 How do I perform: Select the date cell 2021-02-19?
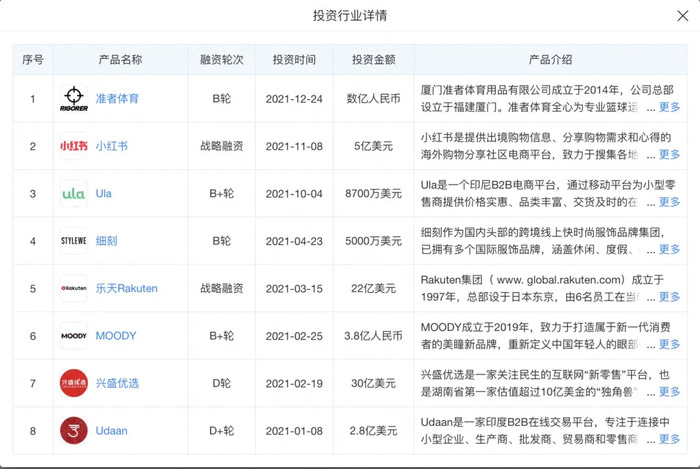[294, 383]
